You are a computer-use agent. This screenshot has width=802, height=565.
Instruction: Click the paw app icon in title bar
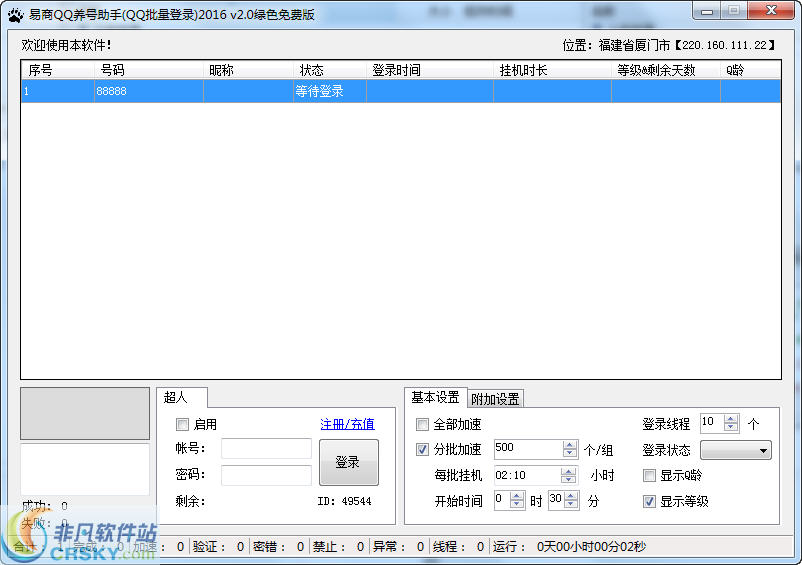pos(15,15)
